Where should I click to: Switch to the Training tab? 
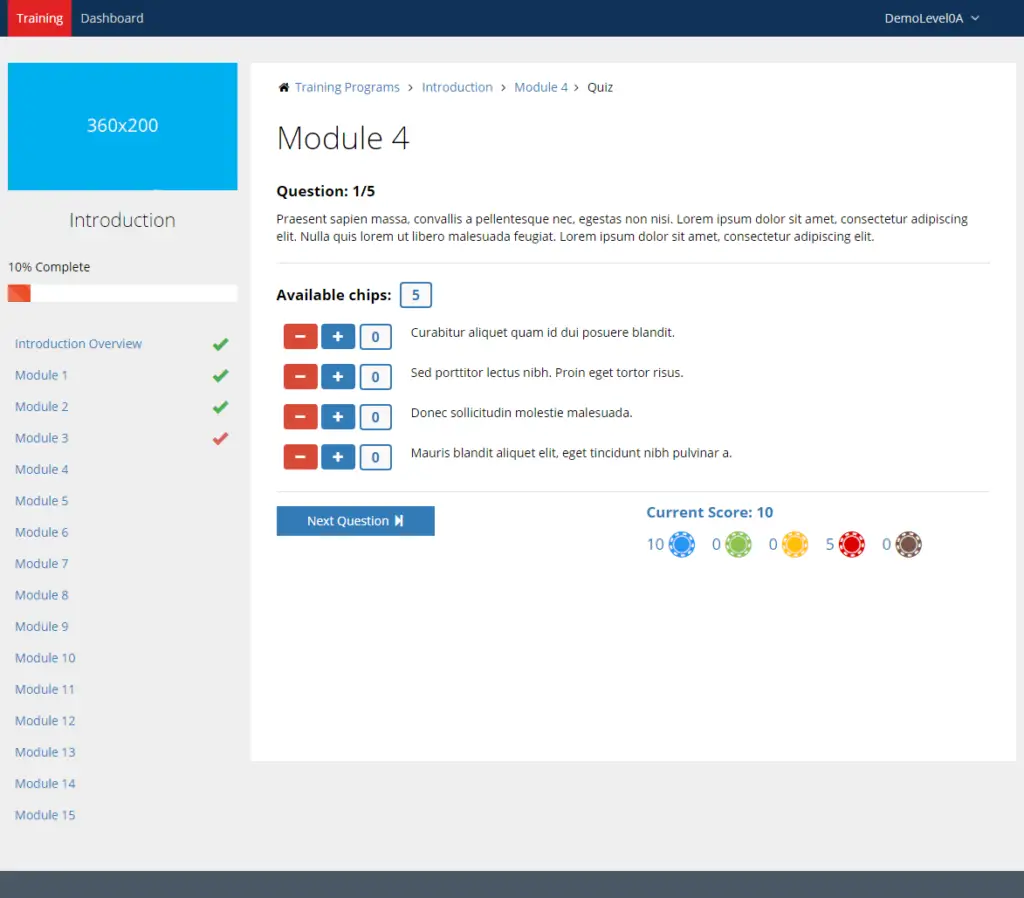40,18
